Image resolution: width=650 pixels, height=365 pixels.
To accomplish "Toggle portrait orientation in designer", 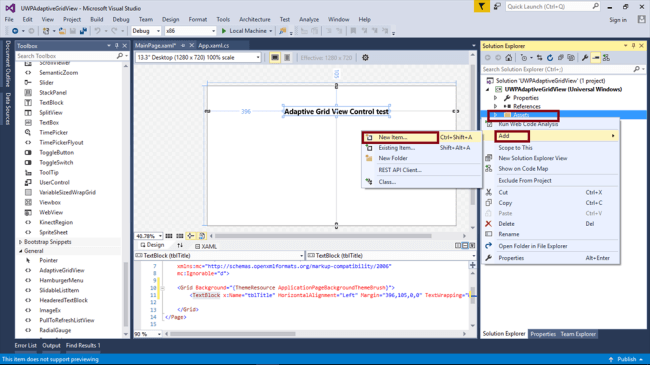I will point(287,58).
